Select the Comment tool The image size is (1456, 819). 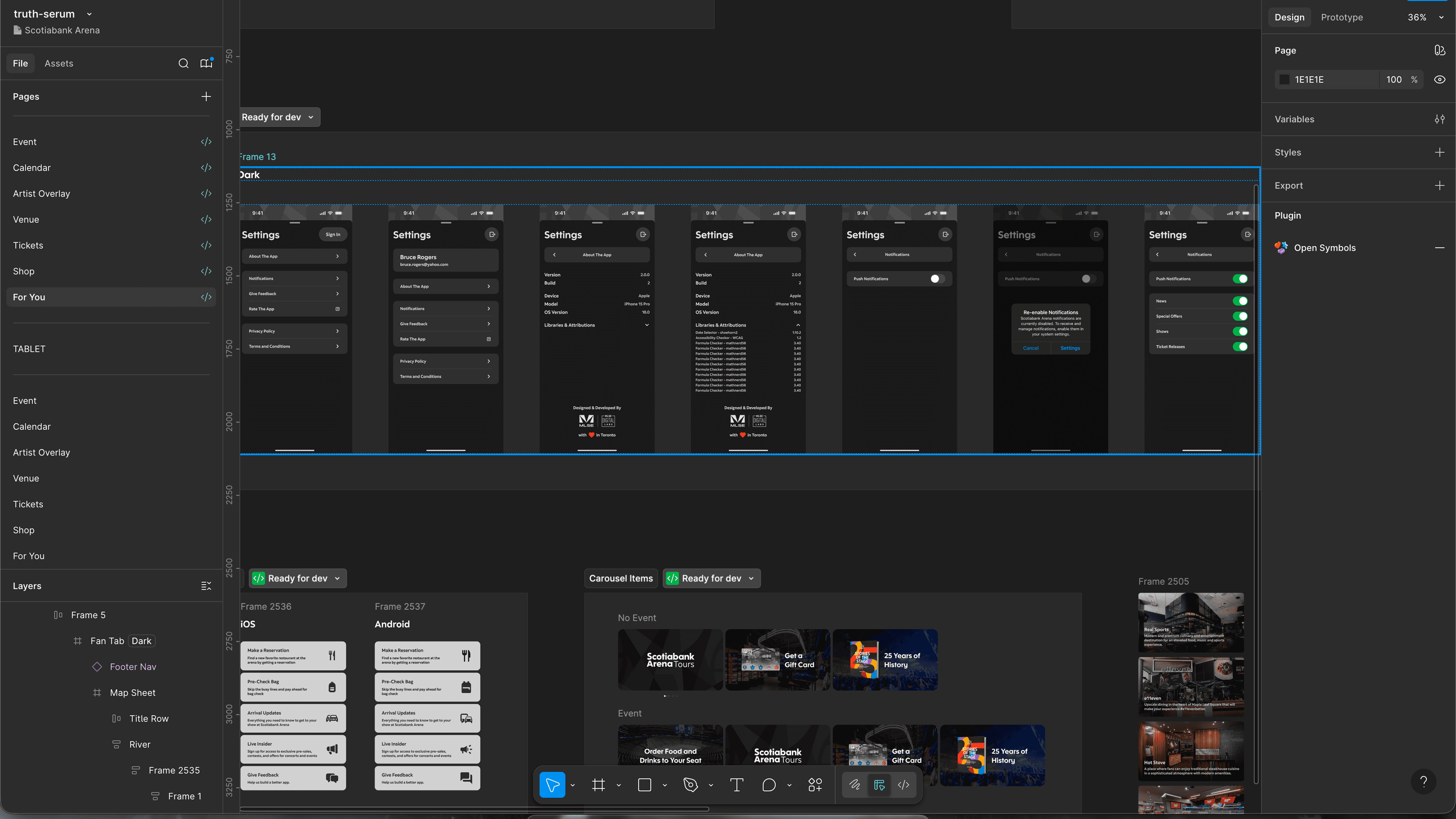click(769, 785)
